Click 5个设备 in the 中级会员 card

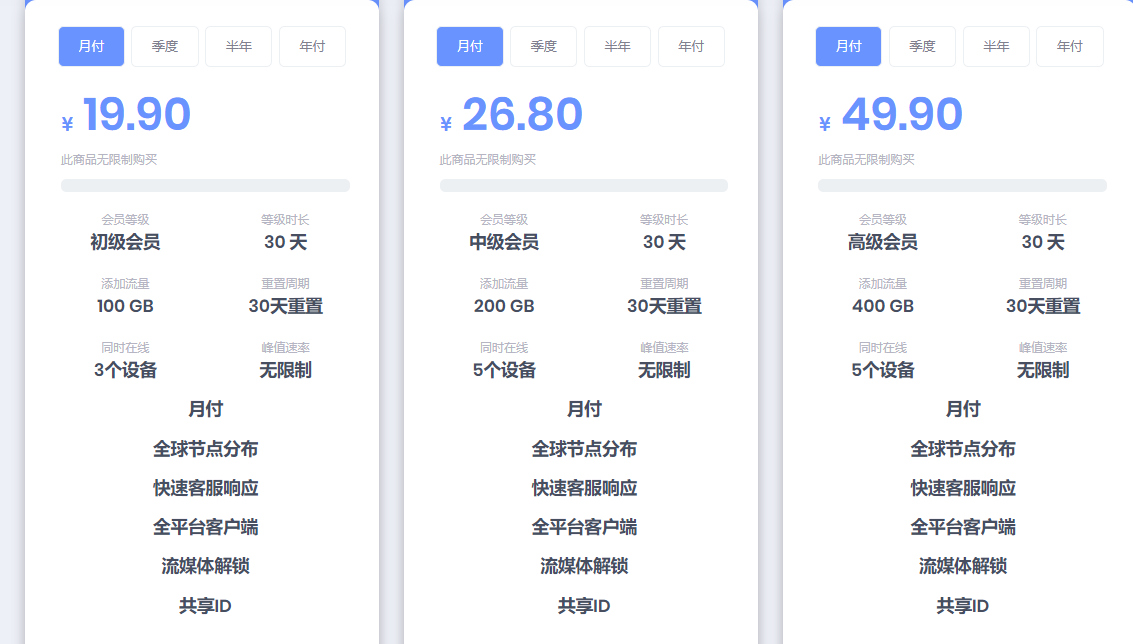[x=504, y=370]
